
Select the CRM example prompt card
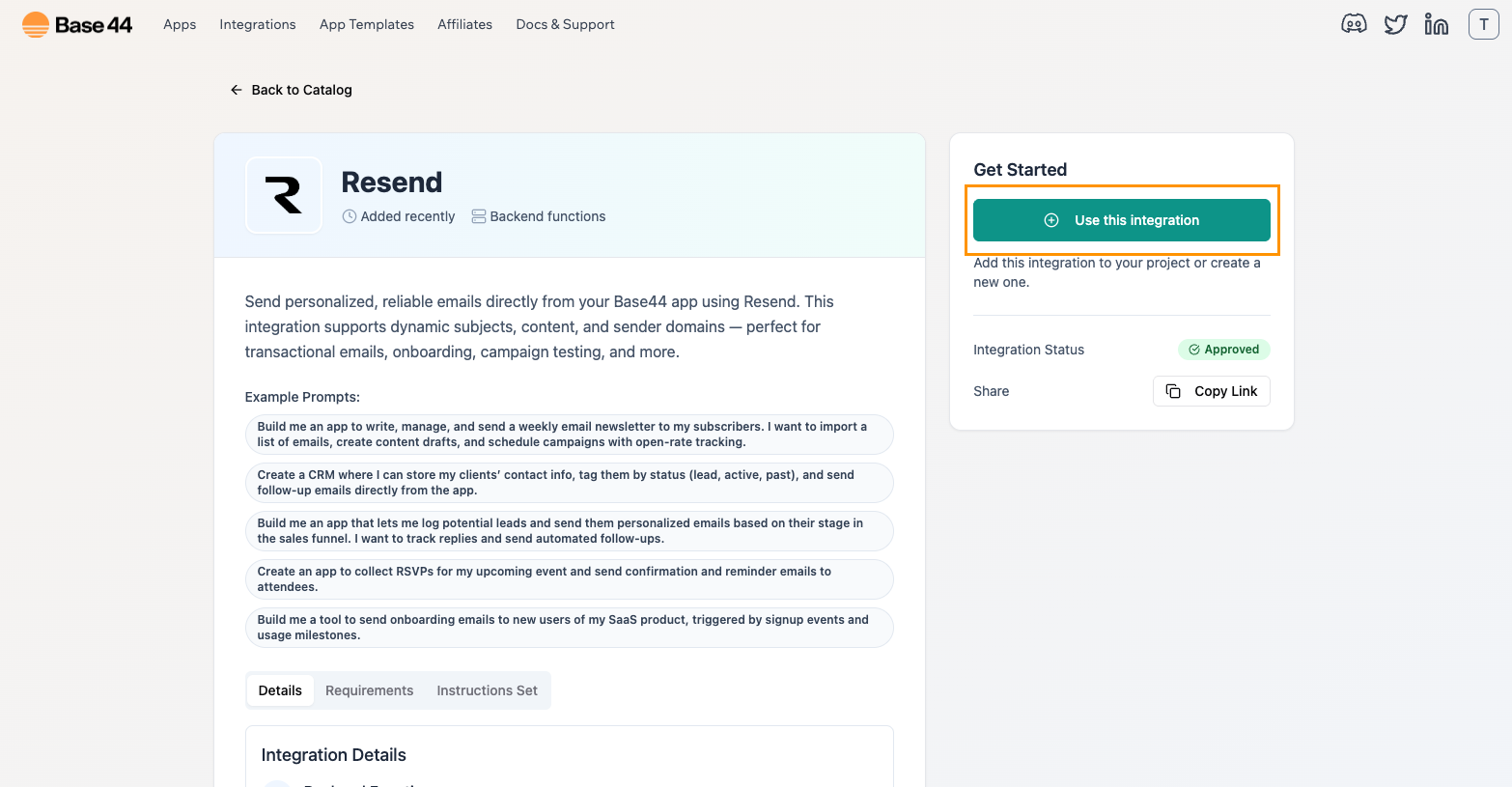click(x=569, y=482)
